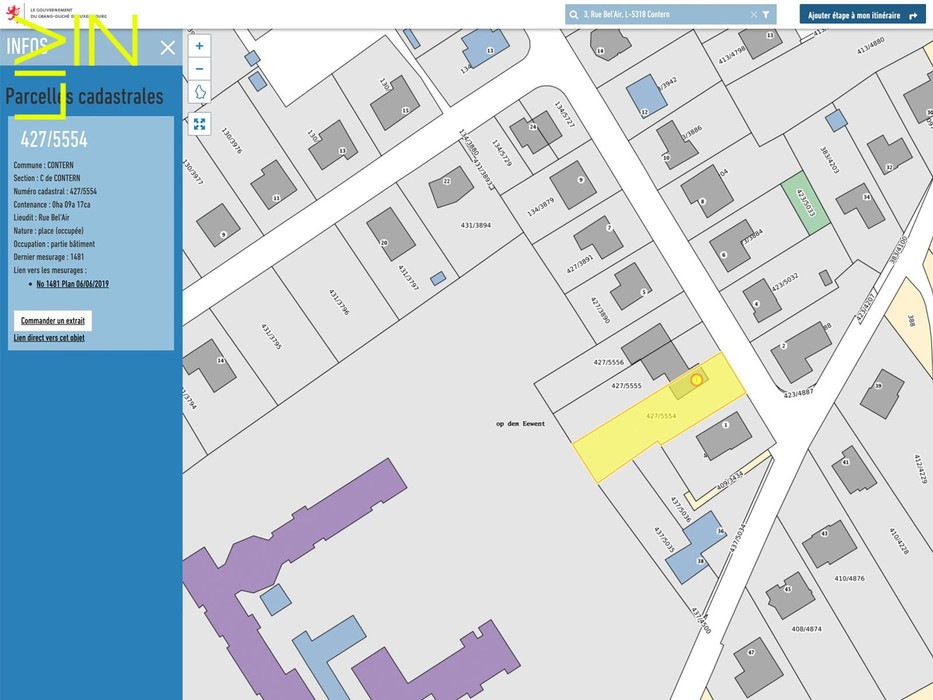Click the Luxembourg country extent icon
This screenshot has width=933, height=700.
[200, 93]
